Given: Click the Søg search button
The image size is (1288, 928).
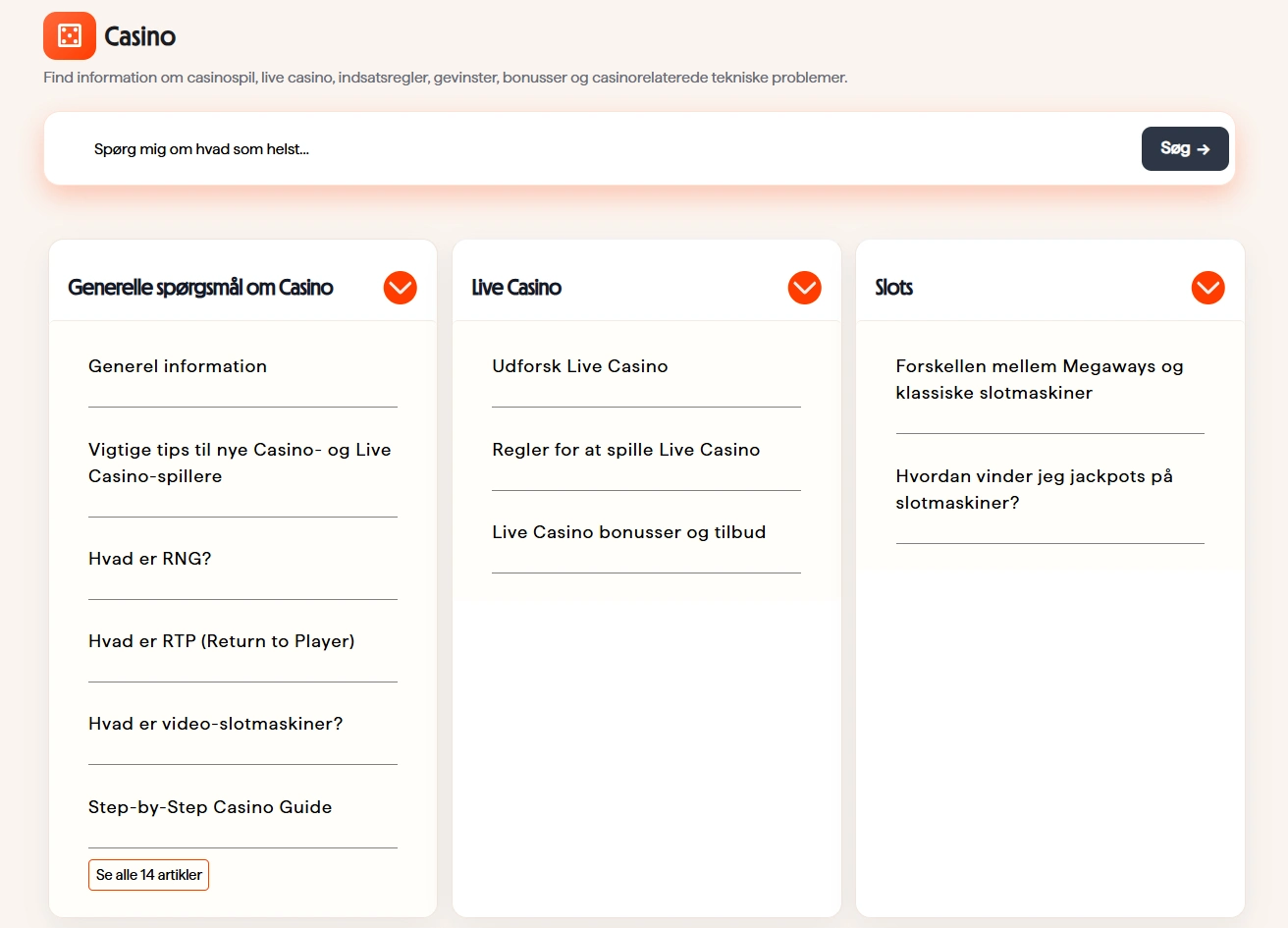Looking at the screenshot, I should coord(1185,148).
